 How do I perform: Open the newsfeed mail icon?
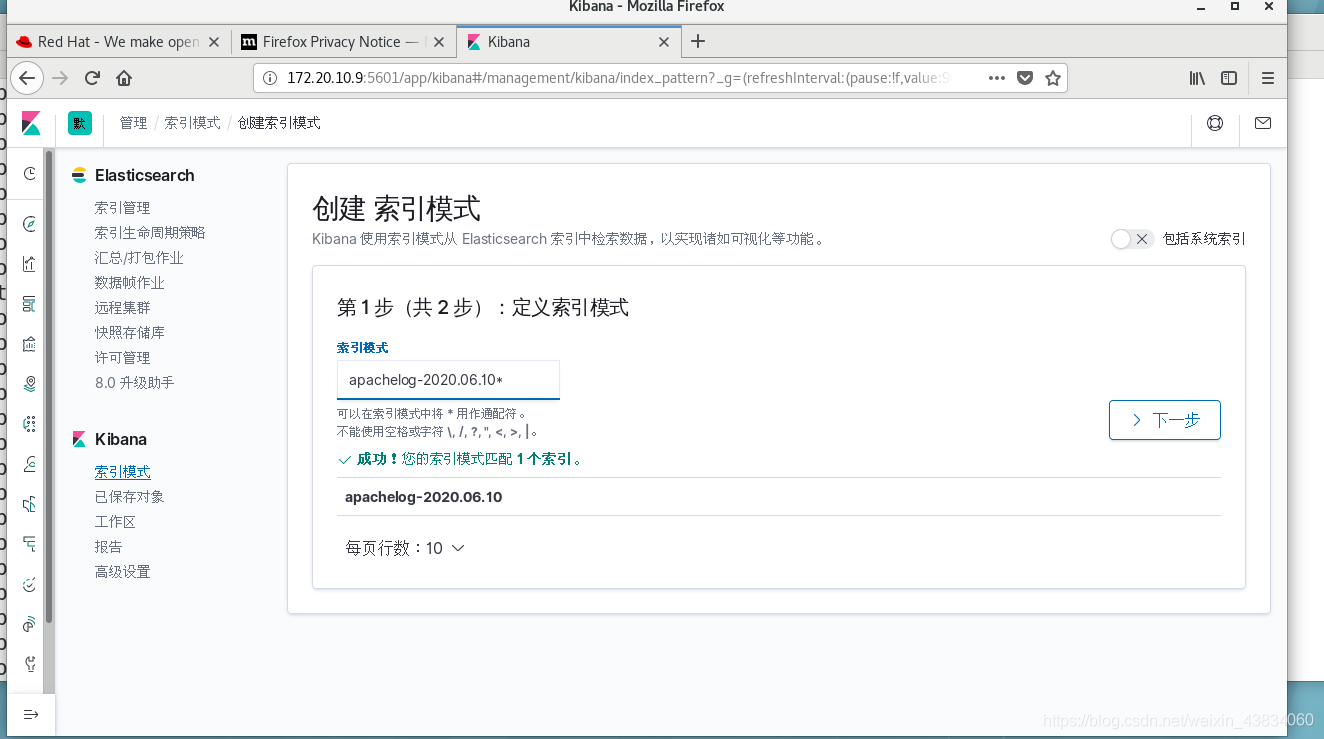tap(1263, 123)
